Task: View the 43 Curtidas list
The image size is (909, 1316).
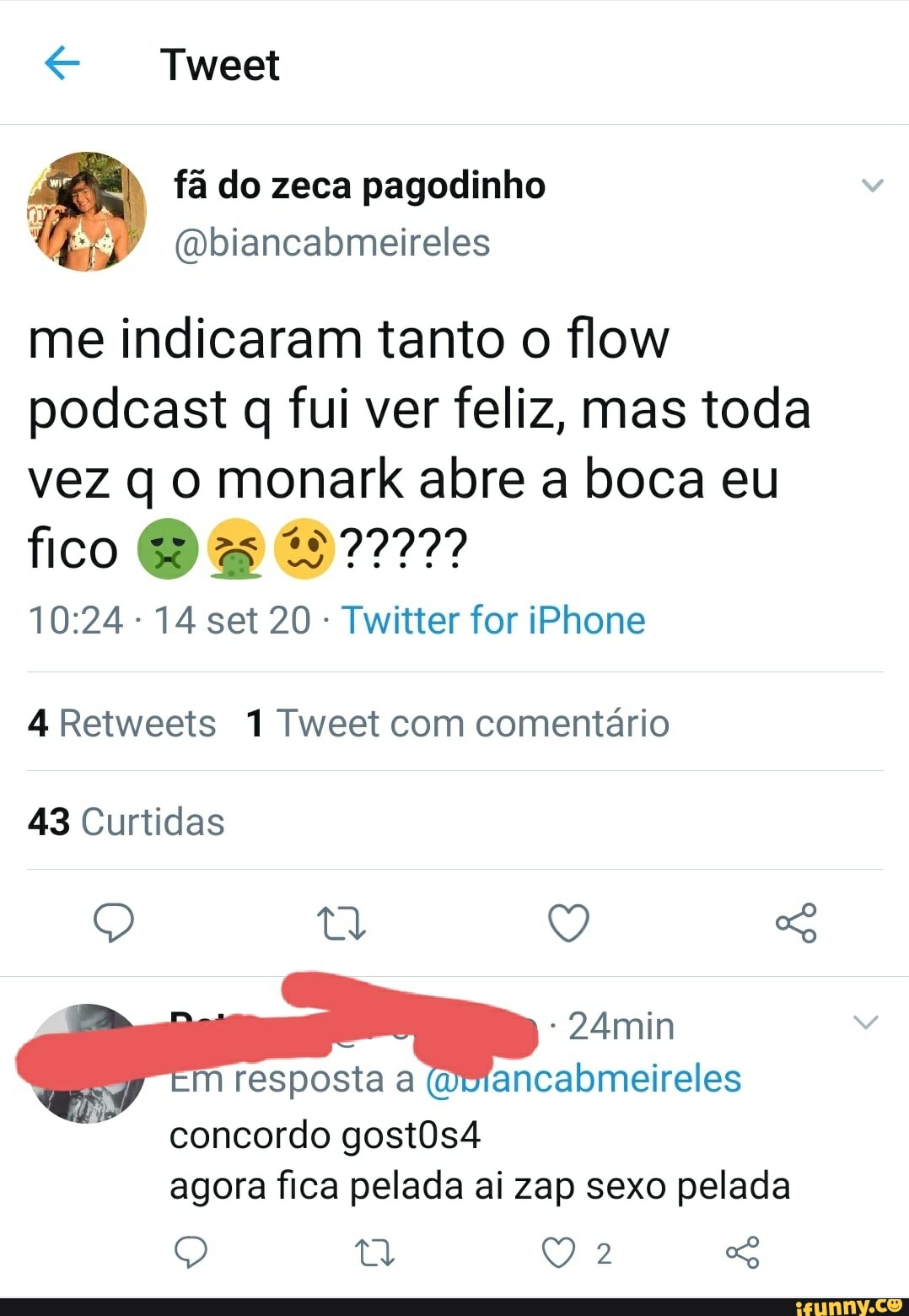Action: tap(126, 821)
